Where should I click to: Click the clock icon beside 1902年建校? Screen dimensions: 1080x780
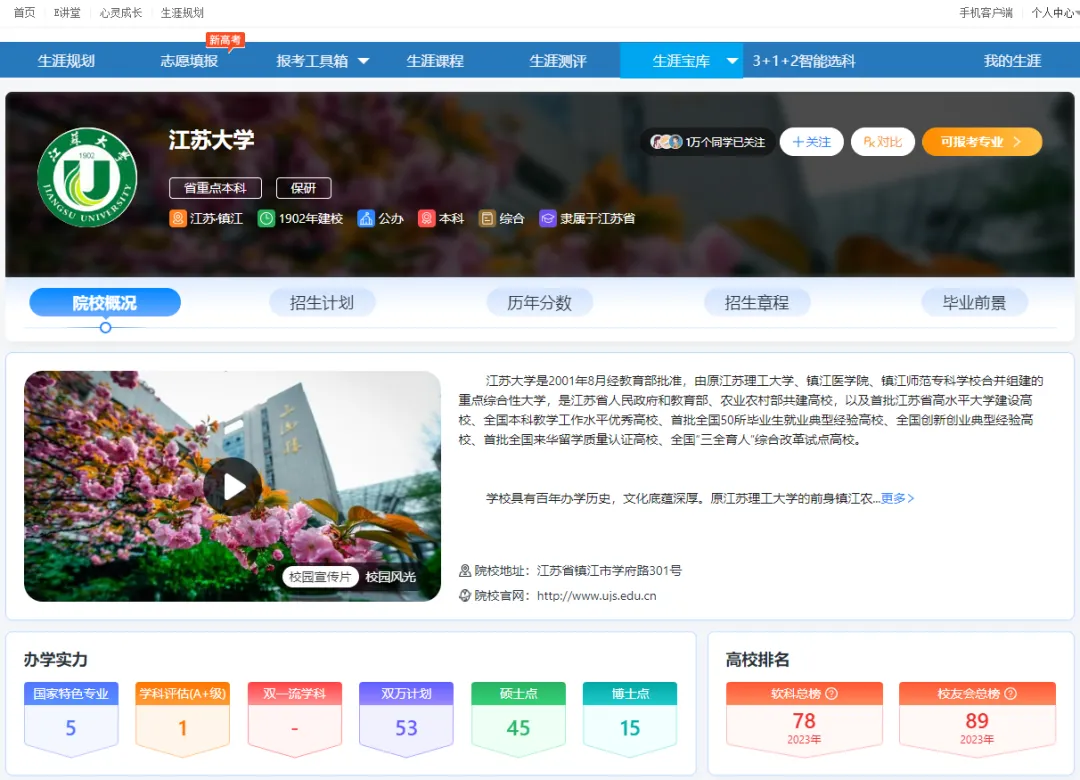(266, 218)
